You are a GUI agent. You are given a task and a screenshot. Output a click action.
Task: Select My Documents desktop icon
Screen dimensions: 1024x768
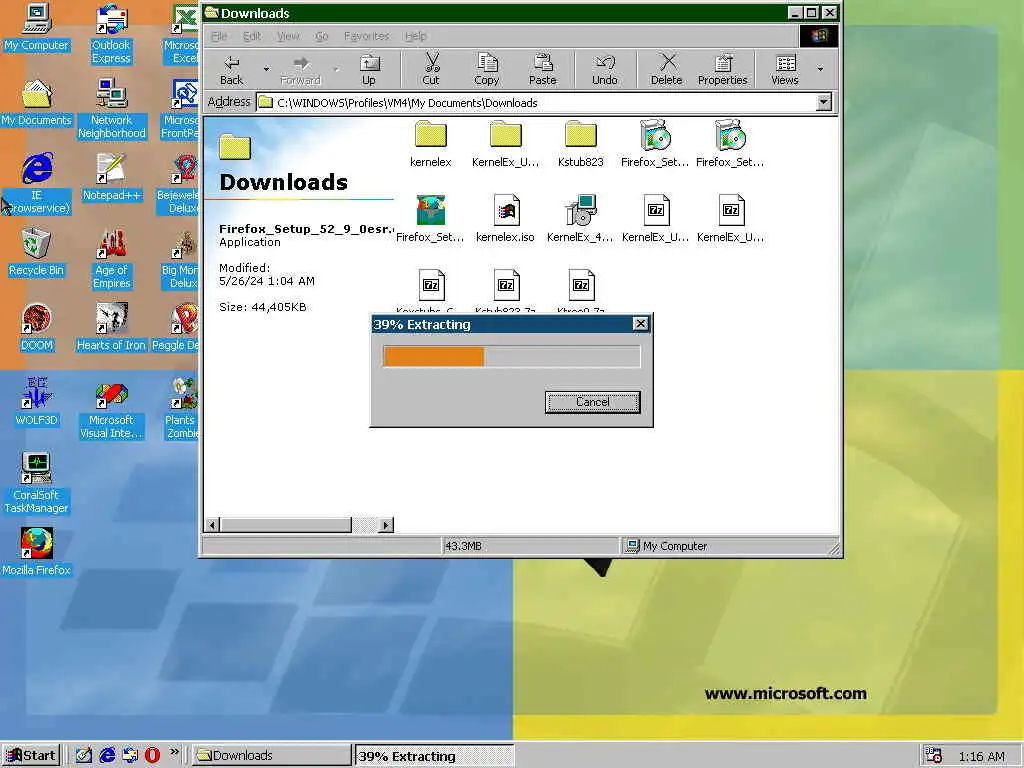coord(37,103)
